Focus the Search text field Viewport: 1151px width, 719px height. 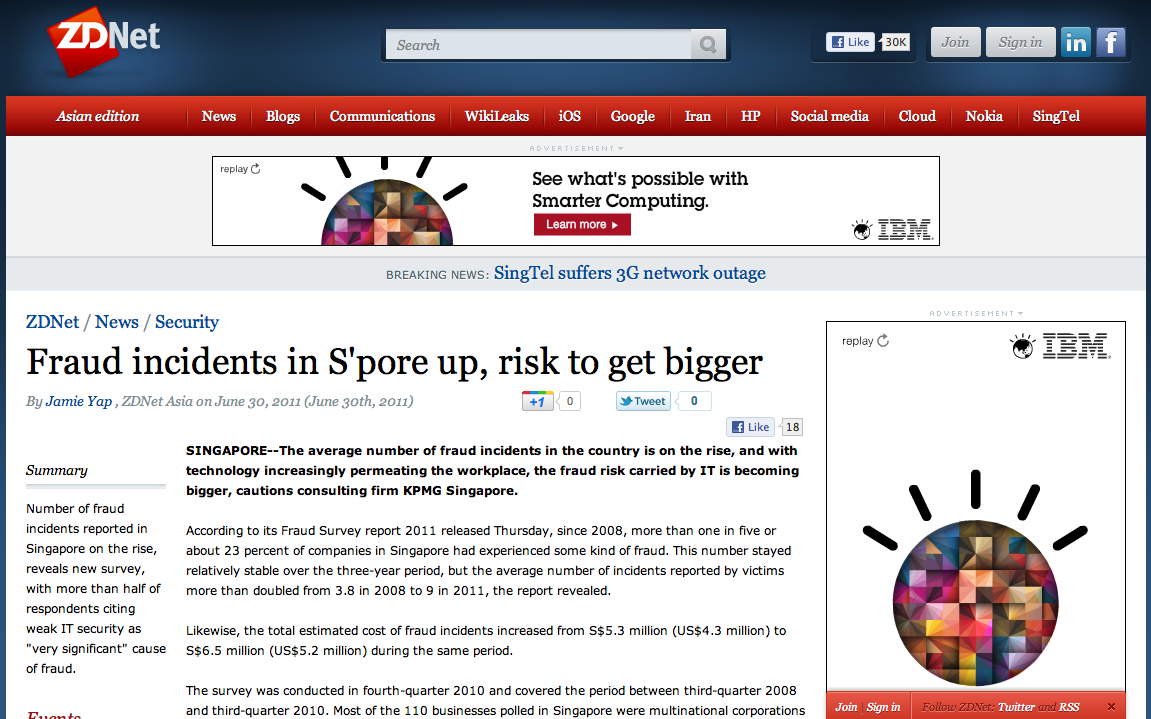[x=539, y=45]
